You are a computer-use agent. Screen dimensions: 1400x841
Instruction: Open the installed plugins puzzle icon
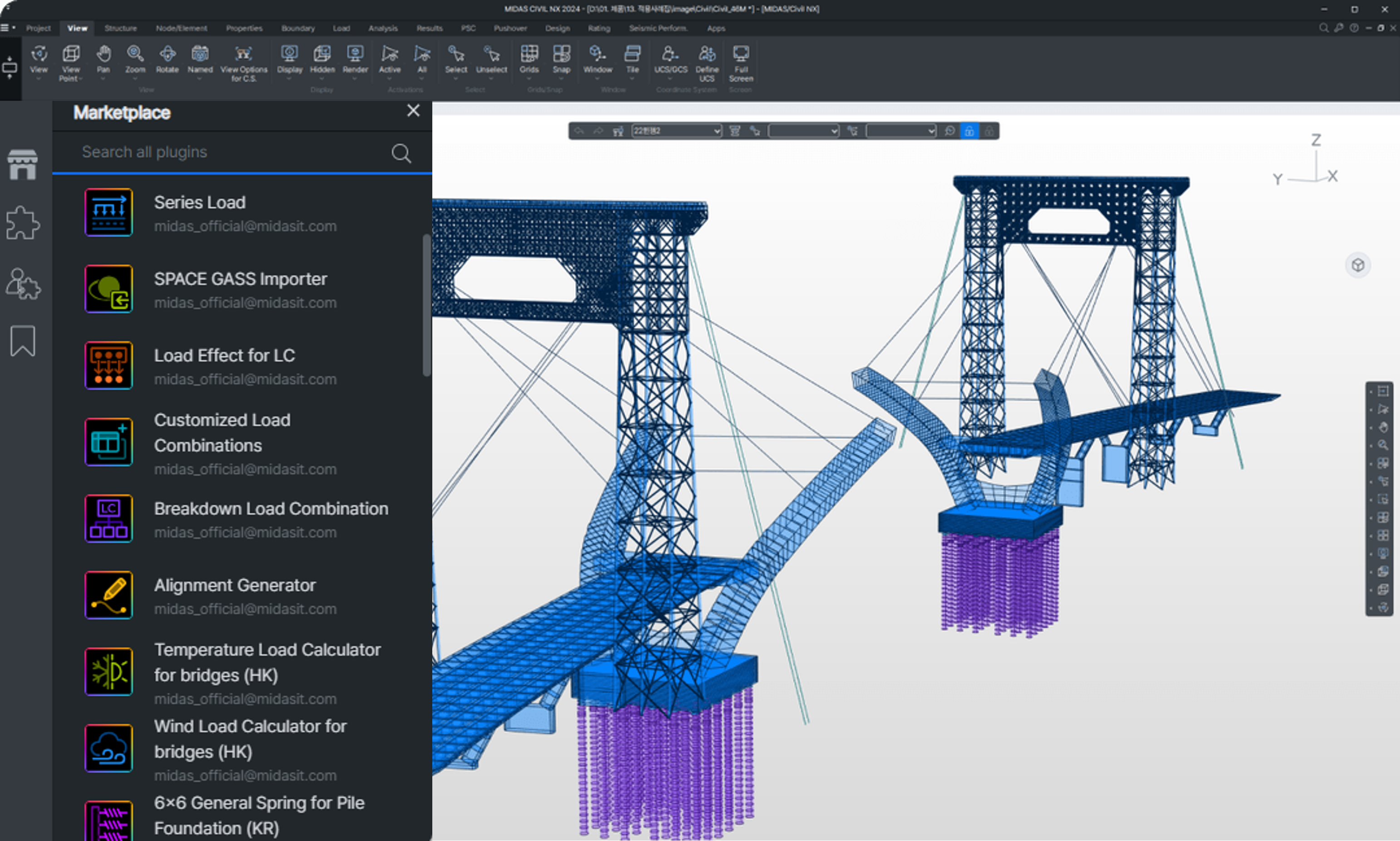tap(23, 223)
